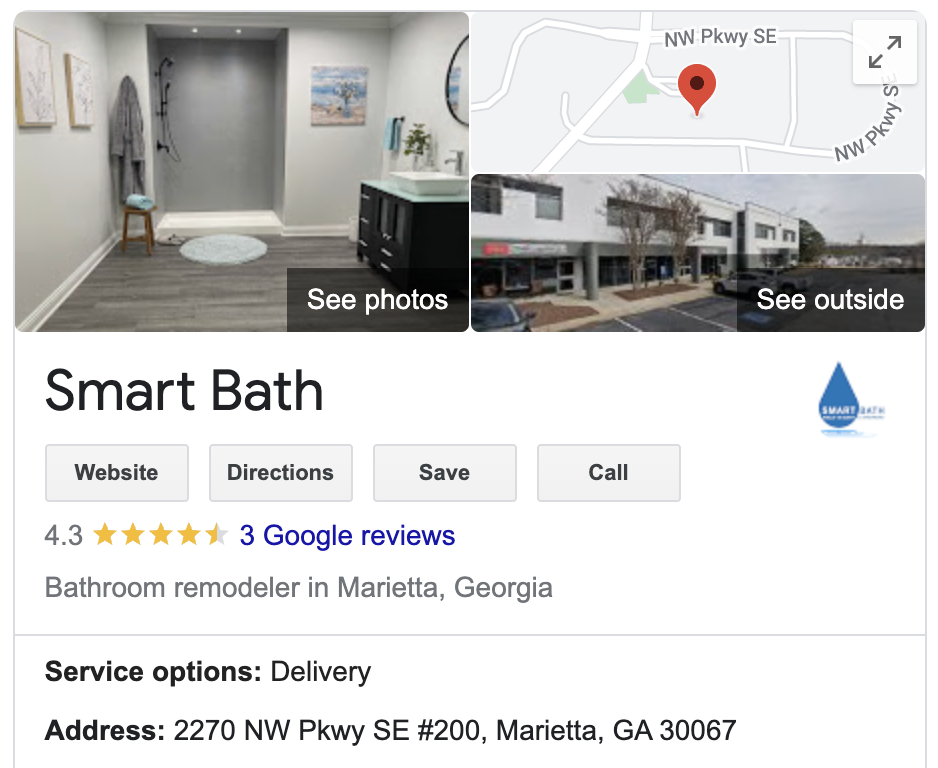Click the gold star rating icons

coord(160,535)
